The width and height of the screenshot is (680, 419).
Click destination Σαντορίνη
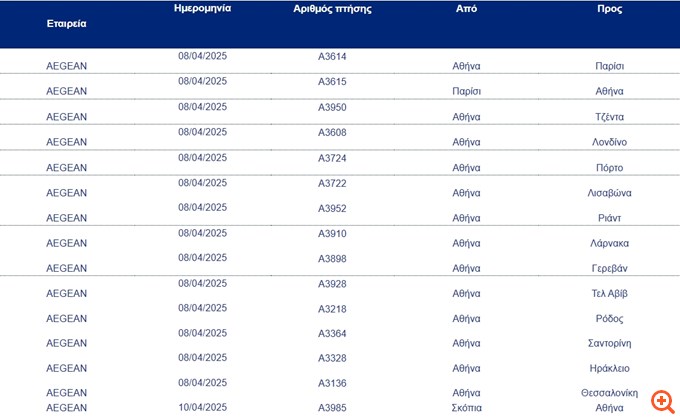pos(609,344)
